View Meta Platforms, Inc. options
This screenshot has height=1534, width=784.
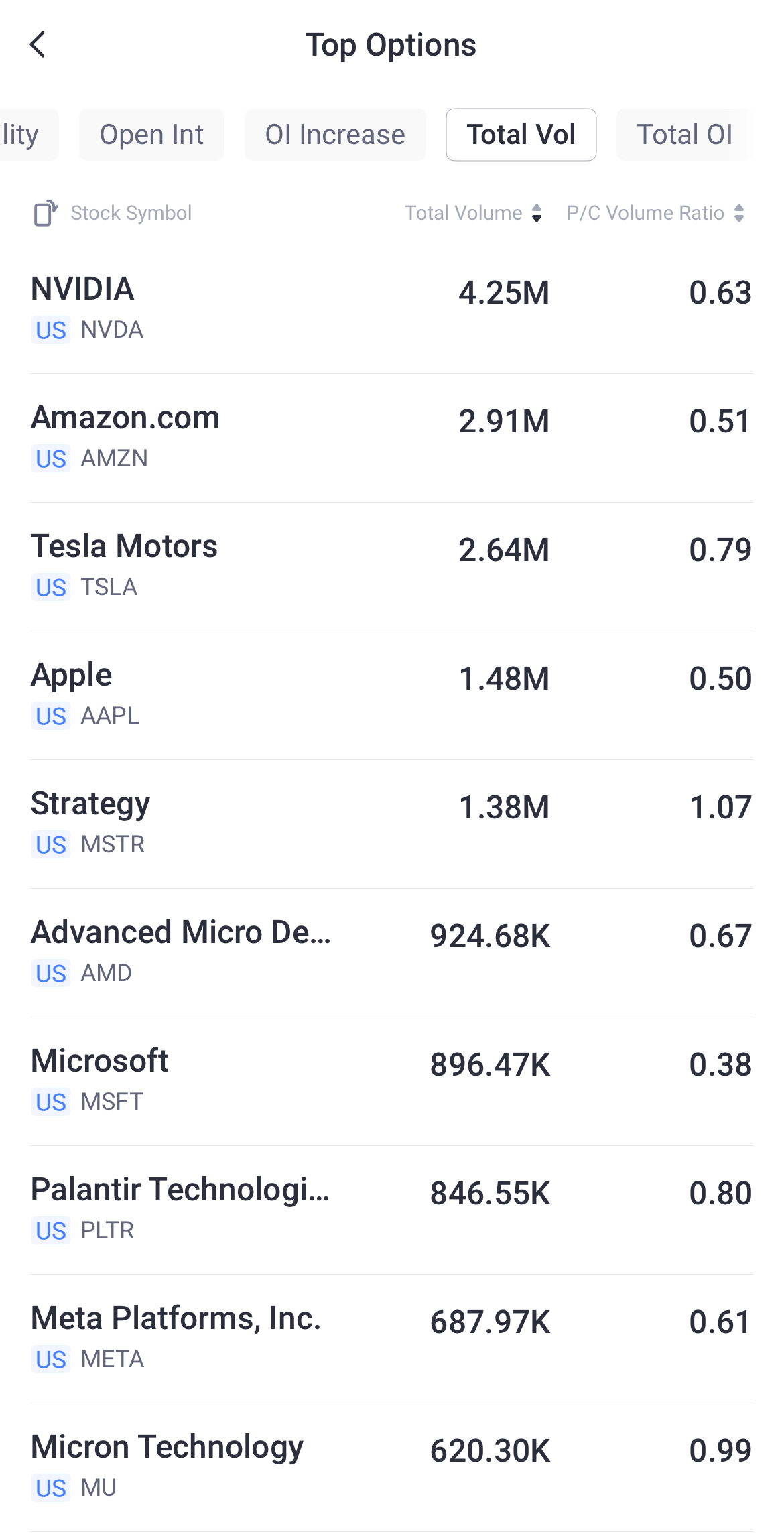point(392,1338)
